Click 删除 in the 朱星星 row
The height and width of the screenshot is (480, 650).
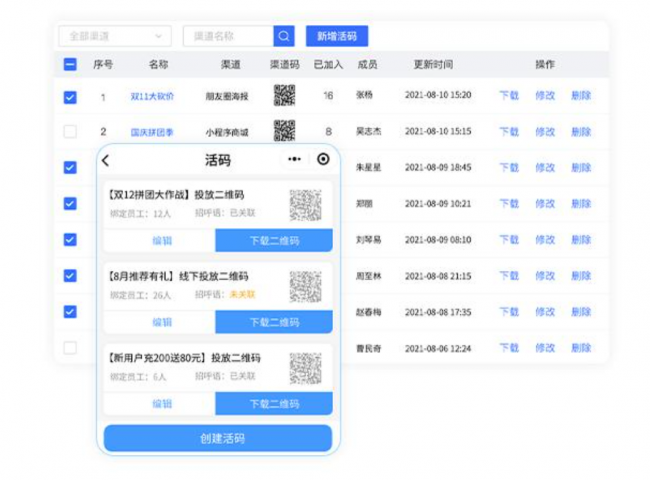click(581, 167)
